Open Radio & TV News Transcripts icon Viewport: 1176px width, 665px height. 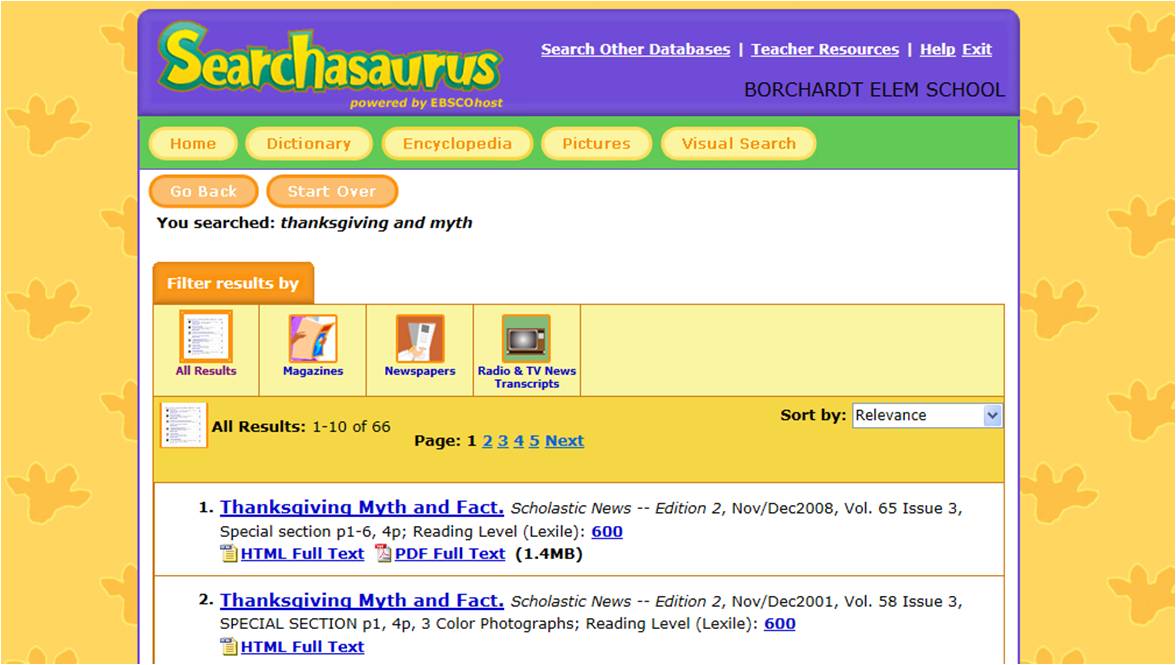click(526, 338)
